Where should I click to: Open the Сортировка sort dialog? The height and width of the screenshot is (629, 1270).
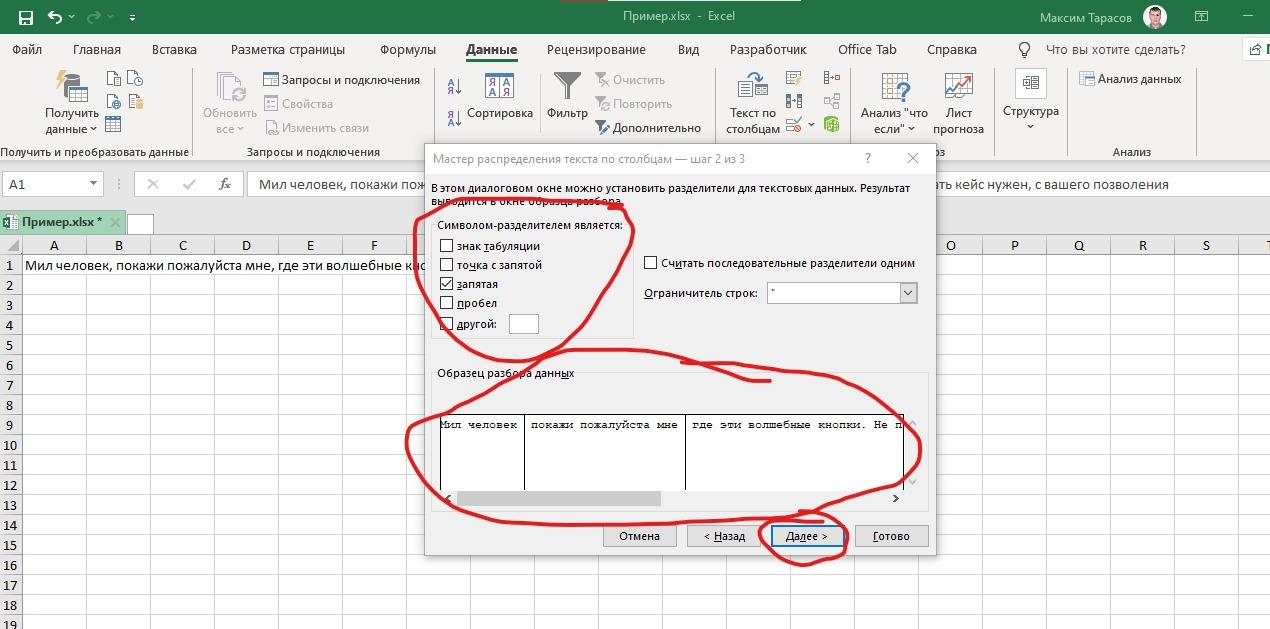coord(500,98)
